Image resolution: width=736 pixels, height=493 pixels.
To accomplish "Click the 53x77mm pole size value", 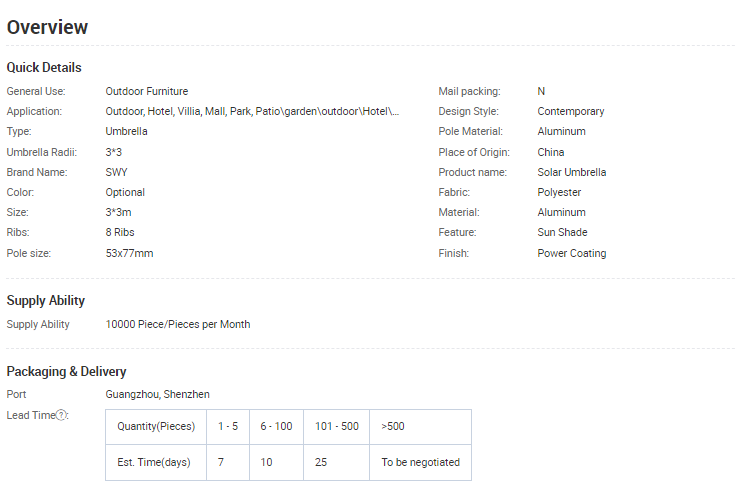I will coord(129,253).
